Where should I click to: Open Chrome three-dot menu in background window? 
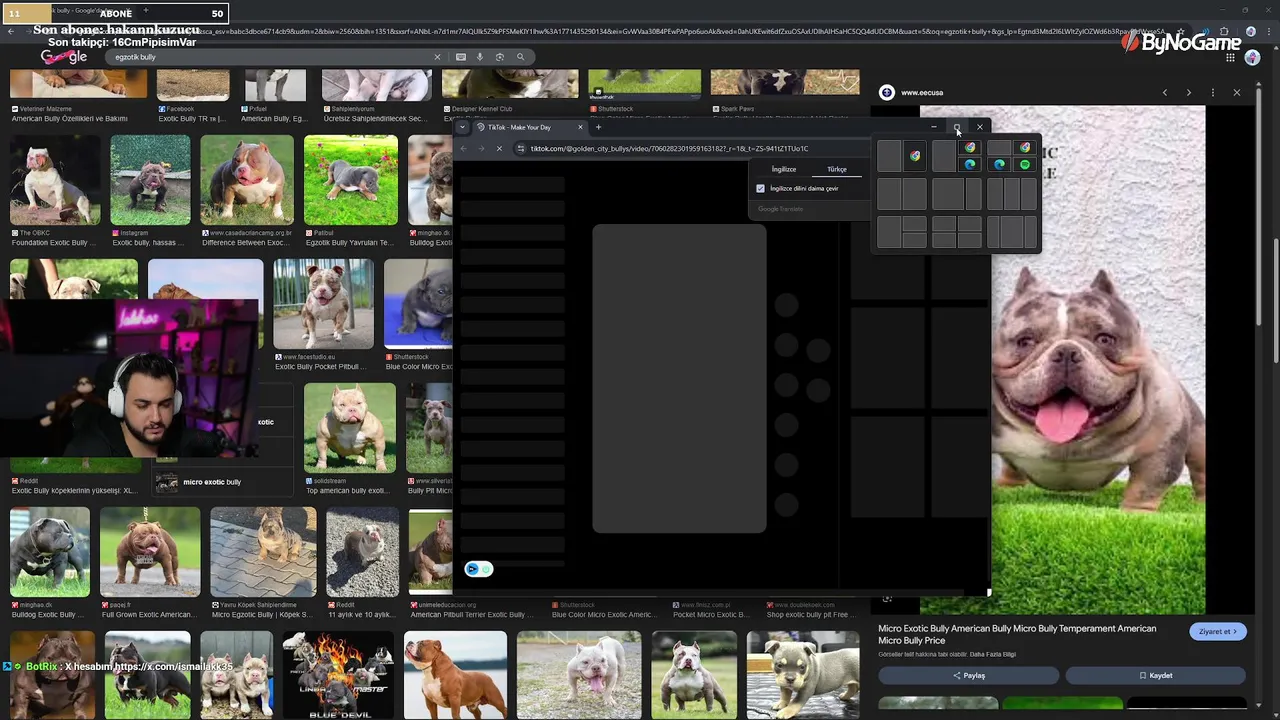point(1268,32)
